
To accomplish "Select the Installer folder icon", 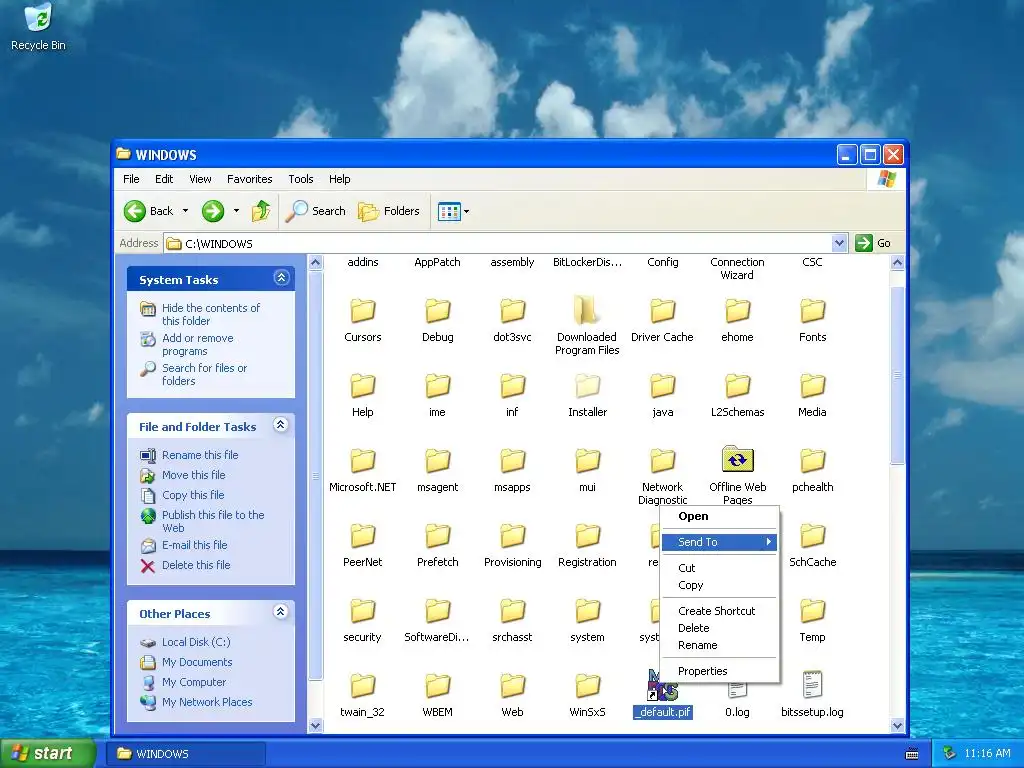I will 587,386.
